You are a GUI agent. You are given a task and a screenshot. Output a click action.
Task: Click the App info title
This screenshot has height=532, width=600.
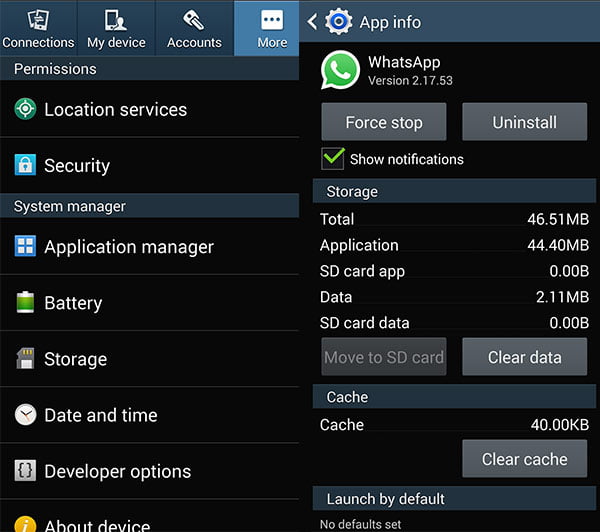tap(390, 22)
